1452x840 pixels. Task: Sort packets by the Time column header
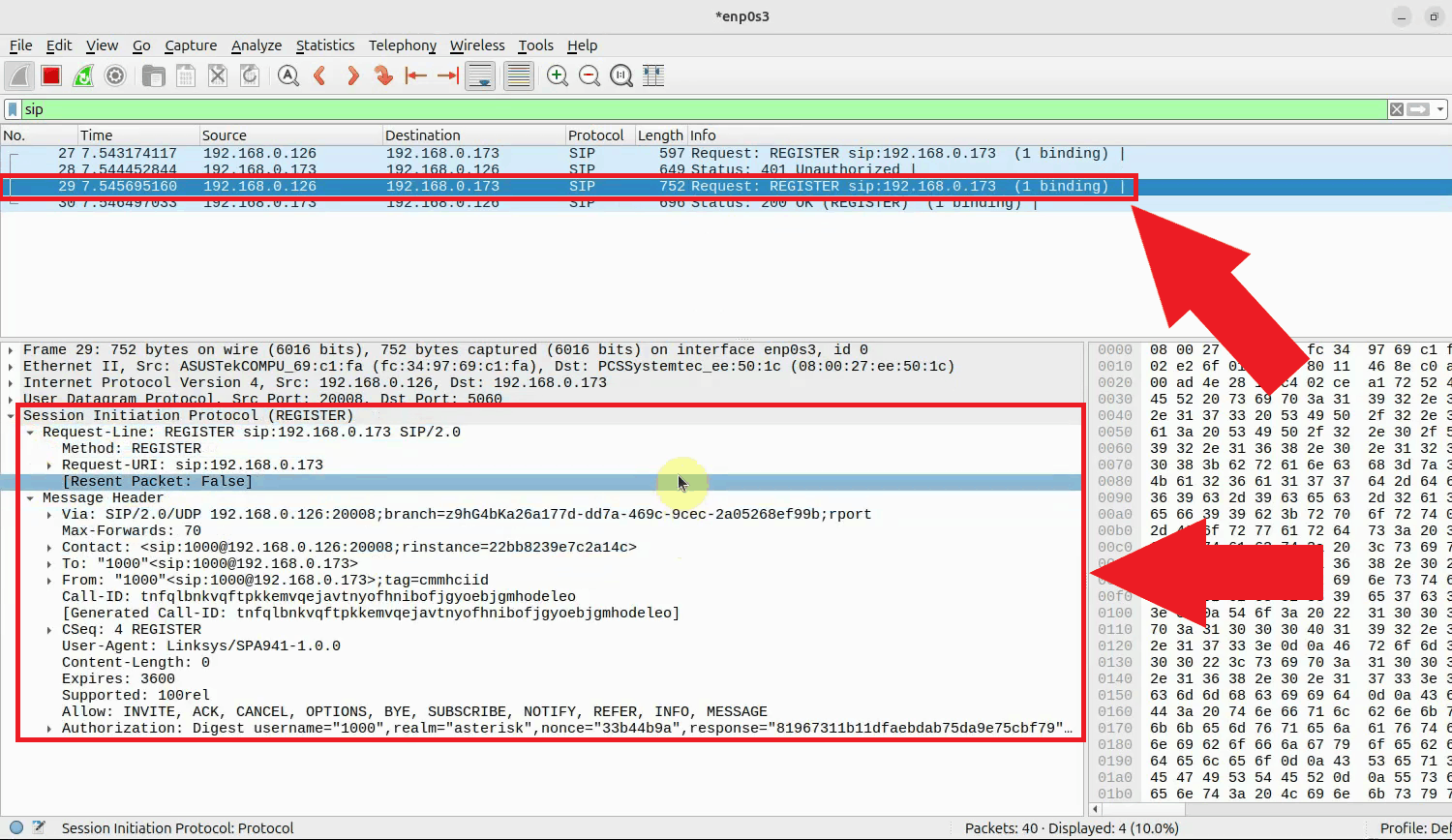(x=138, y=135)
